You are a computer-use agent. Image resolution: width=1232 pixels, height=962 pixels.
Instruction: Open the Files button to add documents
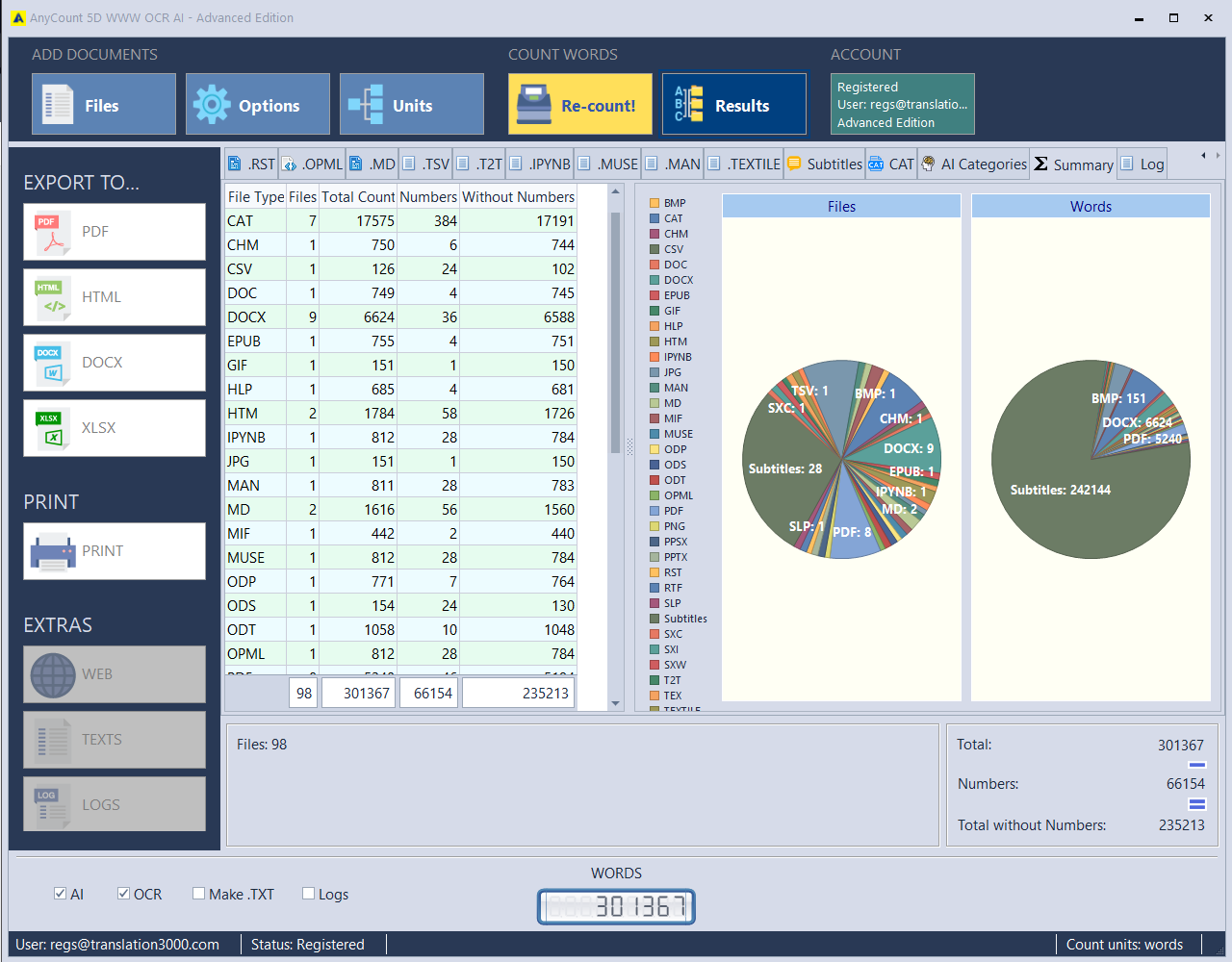click(x=104, y=104)
